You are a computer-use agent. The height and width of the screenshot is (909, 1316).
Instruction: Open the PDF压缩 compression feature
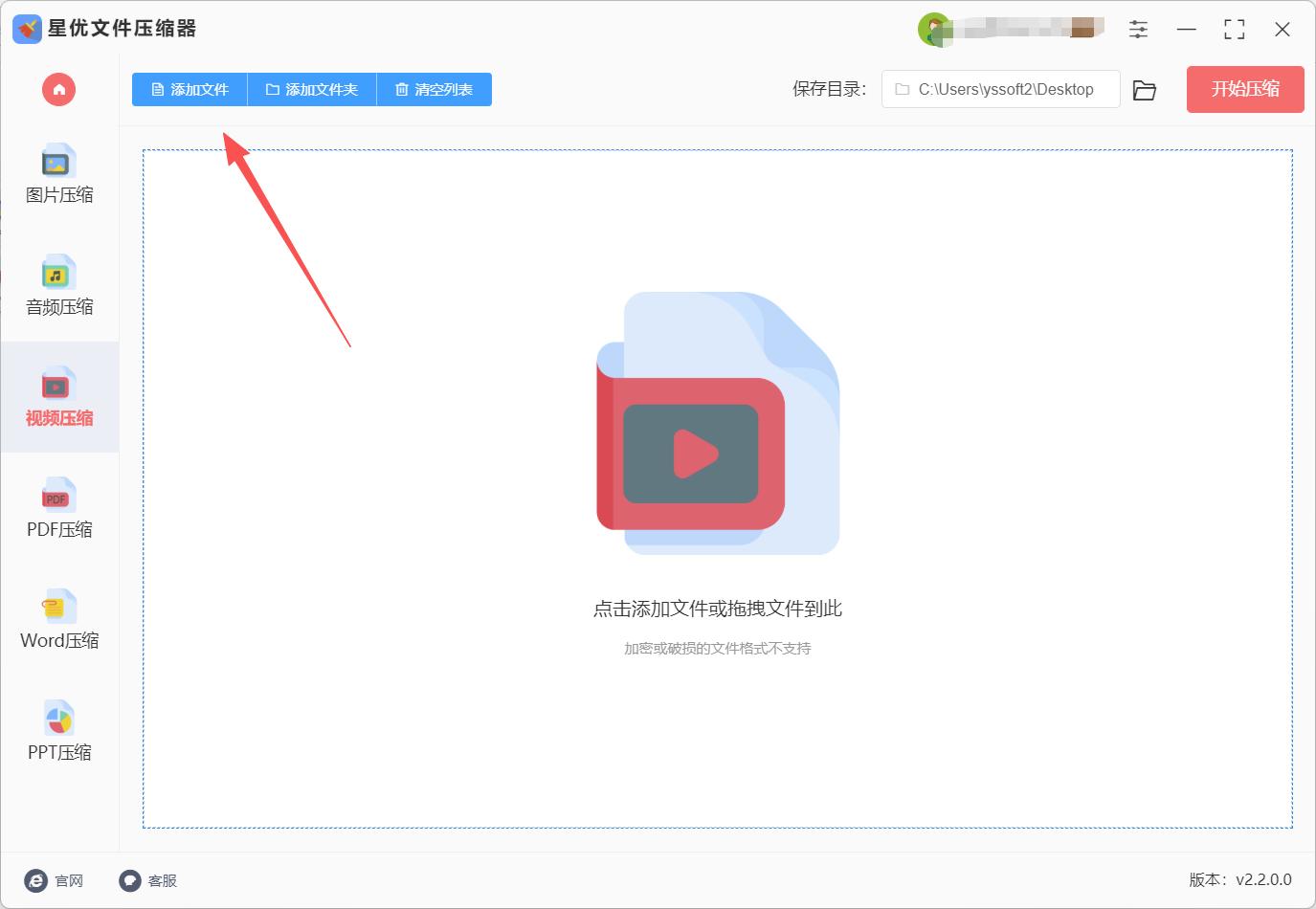pos(58,510)
